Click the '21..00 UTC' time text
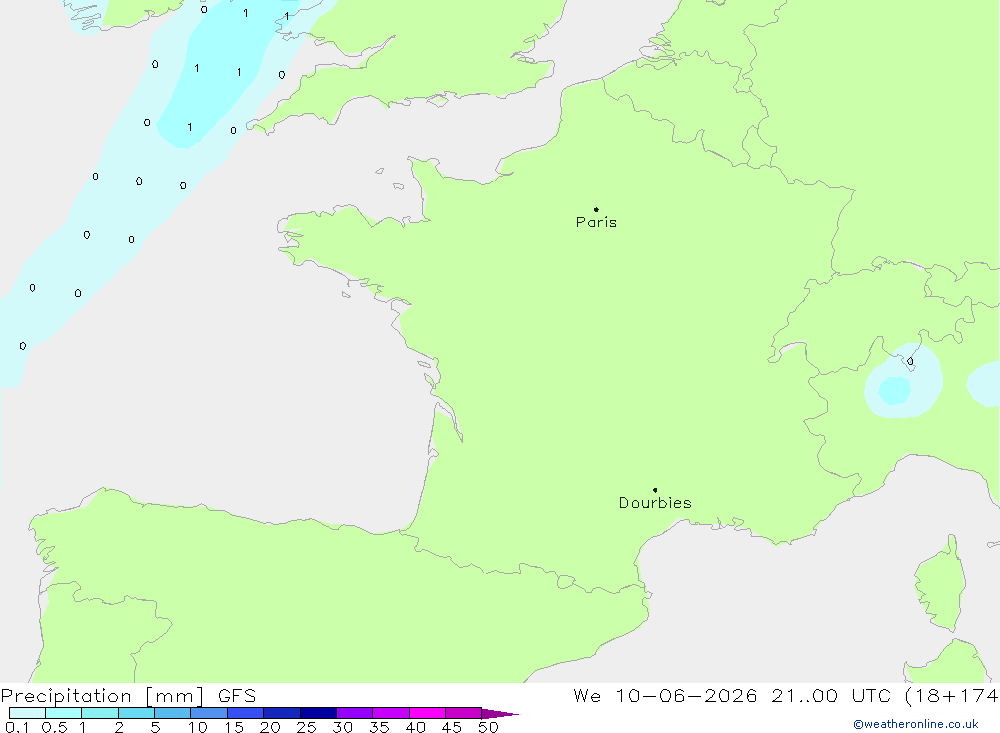This screenshot has width=1000, height=733. click(x=831, y=696)
